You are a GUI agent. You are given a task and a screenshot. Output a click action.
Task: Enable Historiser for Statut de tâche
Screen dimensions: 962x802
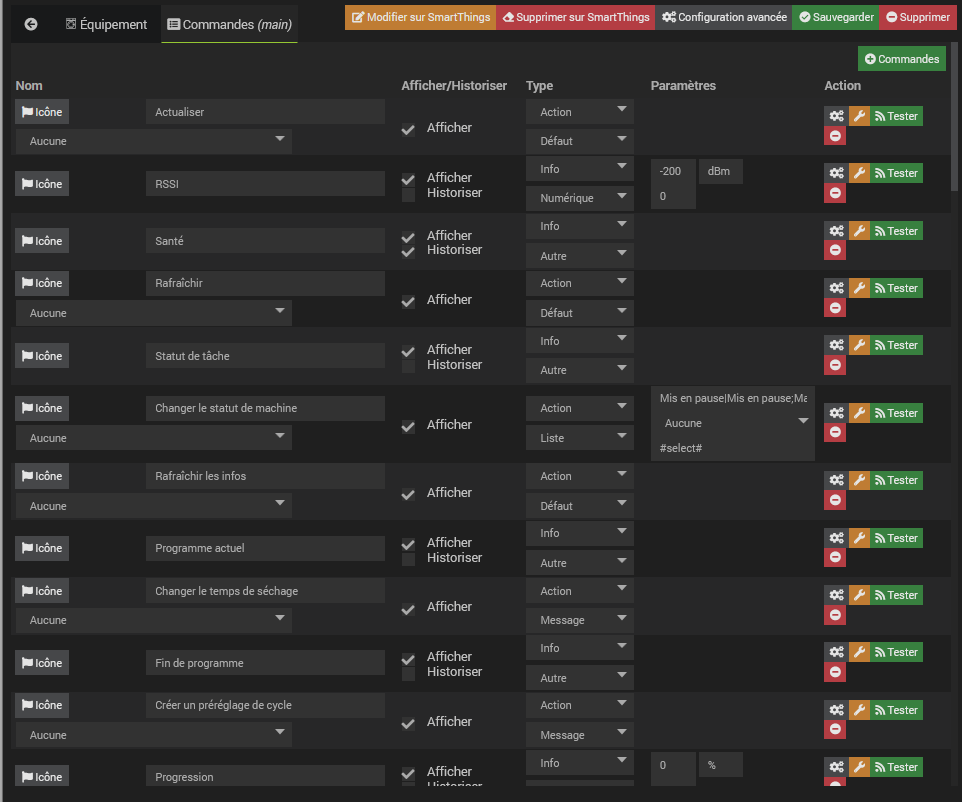[x=408, y=367]
